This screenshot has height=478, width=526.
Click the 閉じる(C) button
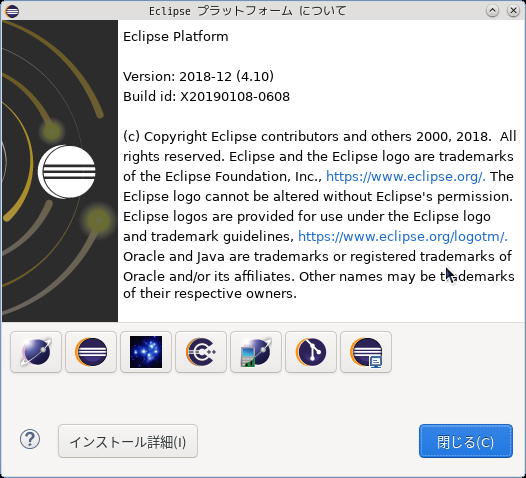[466, 441]
